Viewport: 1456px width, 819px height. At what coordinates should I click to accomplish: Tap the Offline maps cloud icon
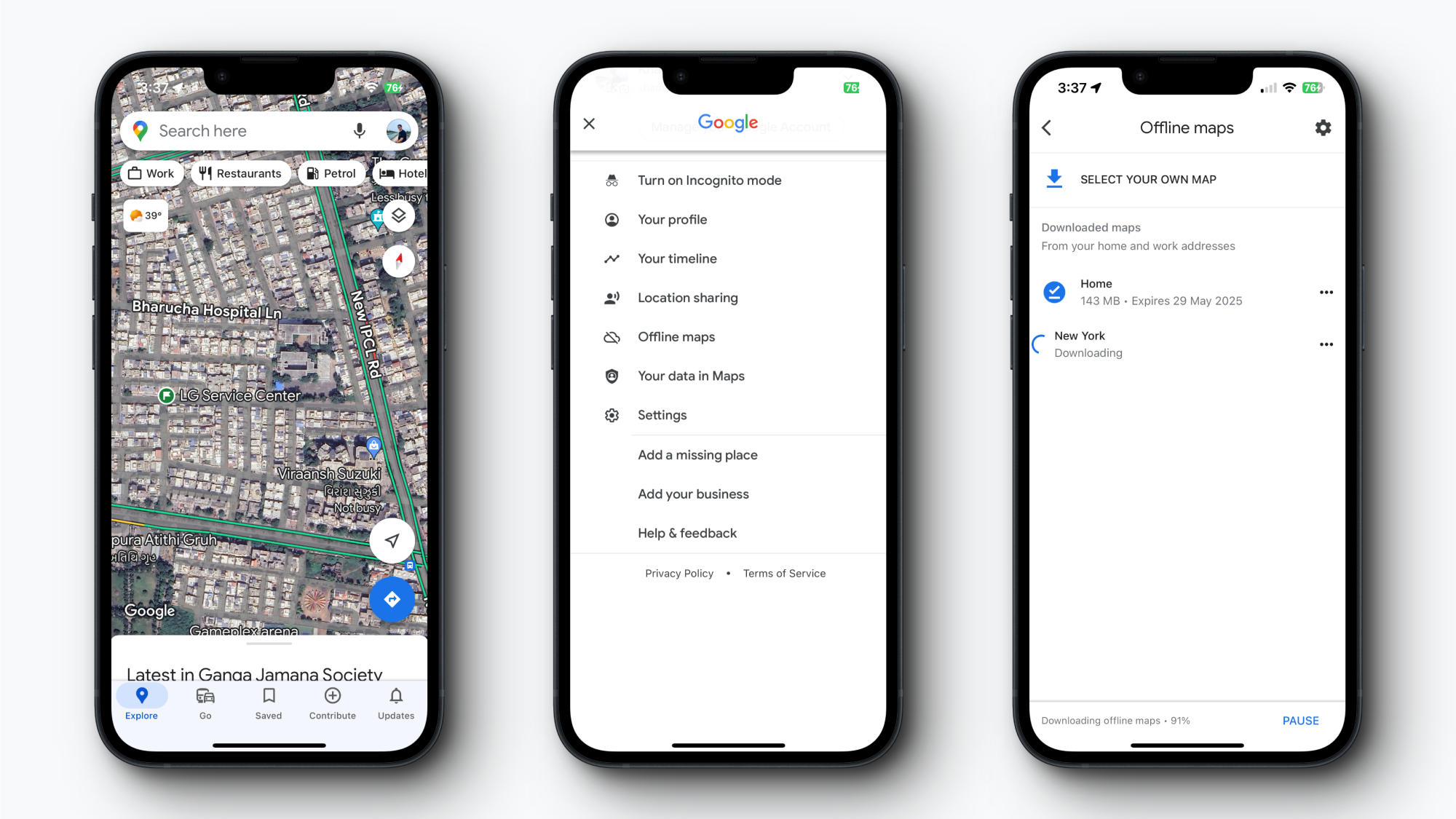(x=611, y=337)
